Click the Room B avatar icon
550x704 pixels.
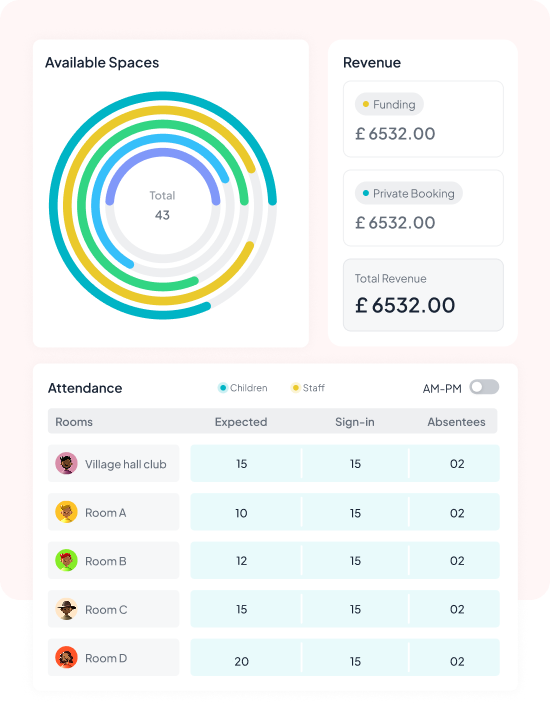[x=66, y=560]
